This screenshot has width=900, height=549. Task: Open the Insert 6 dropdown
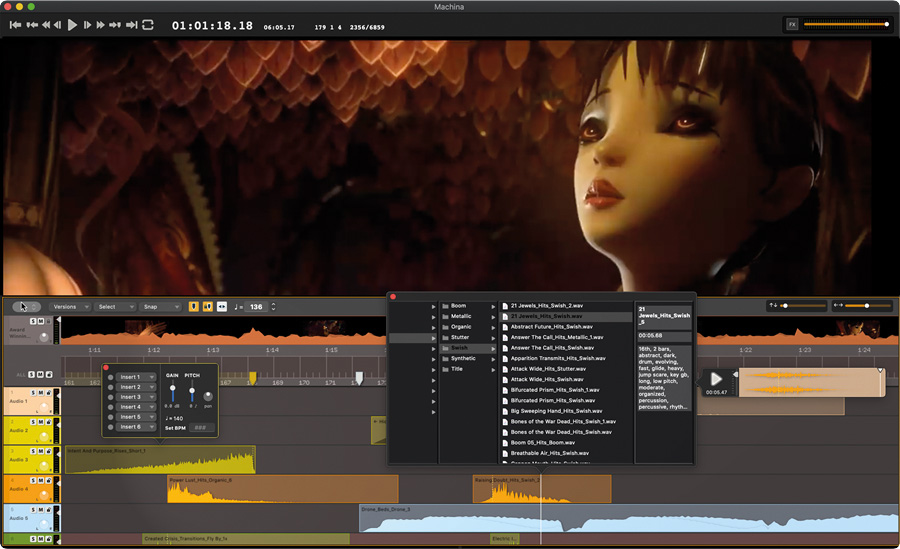tap(136, 427)
